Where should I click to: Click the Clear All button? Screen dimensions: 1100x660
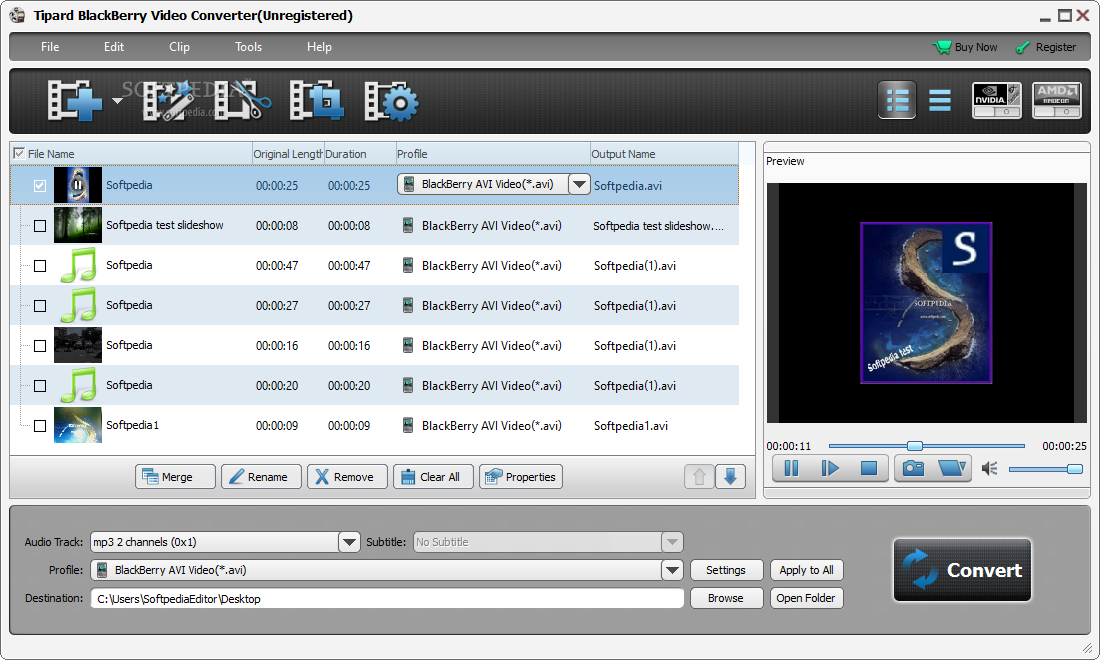point(433,477)
